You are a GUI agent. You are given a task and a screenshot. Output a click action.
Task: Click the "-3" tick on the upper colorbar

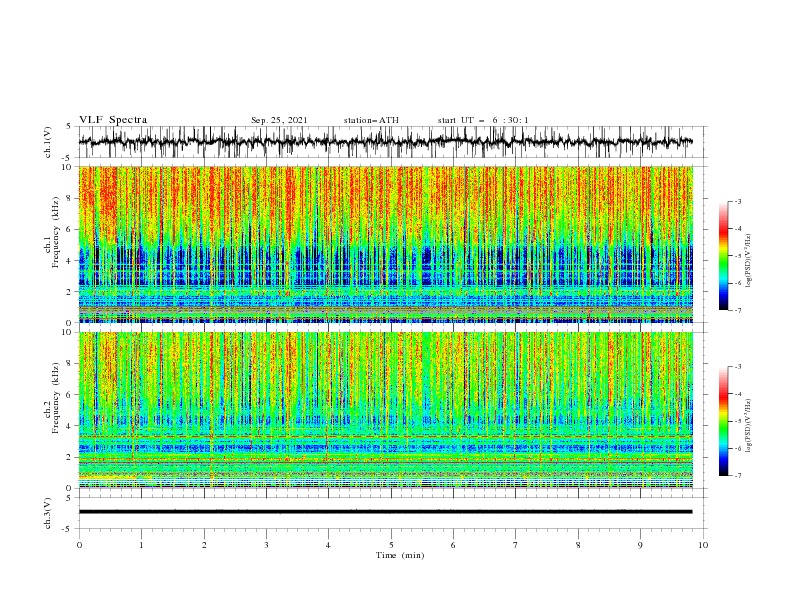coord(737,201)
